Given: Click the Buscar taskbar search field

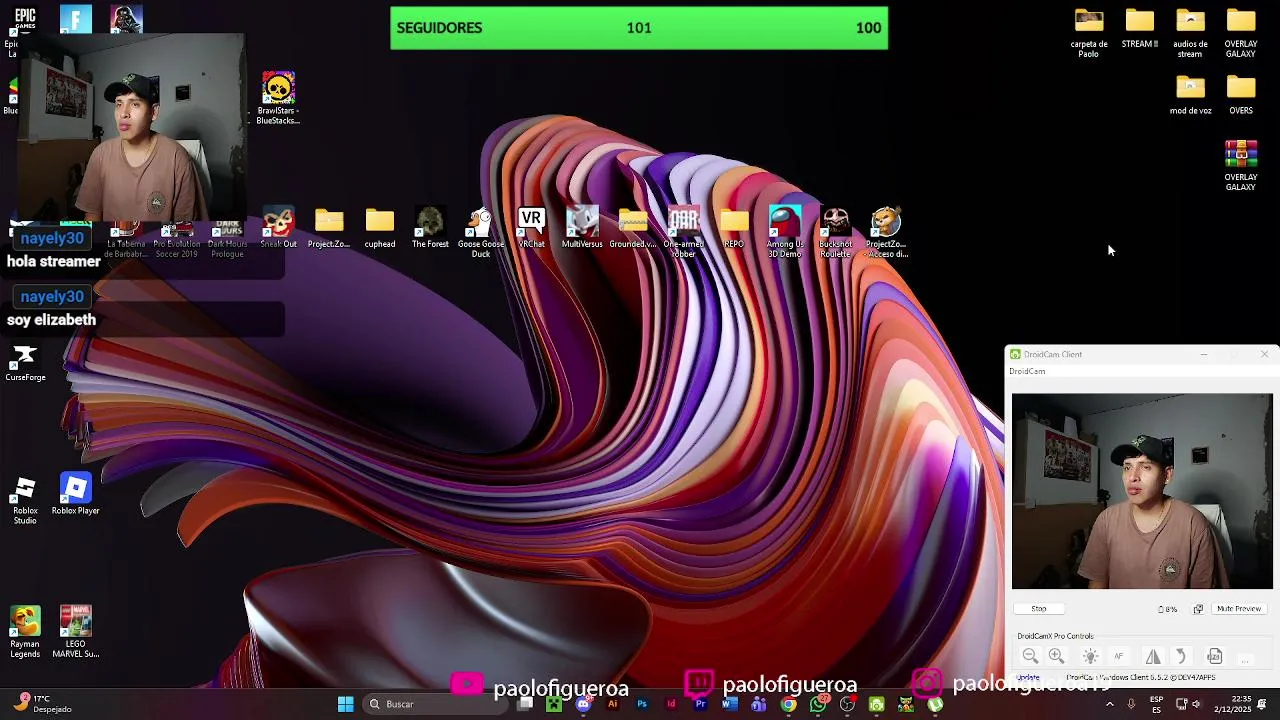Looking at the screenshot, I should (434, 704).
